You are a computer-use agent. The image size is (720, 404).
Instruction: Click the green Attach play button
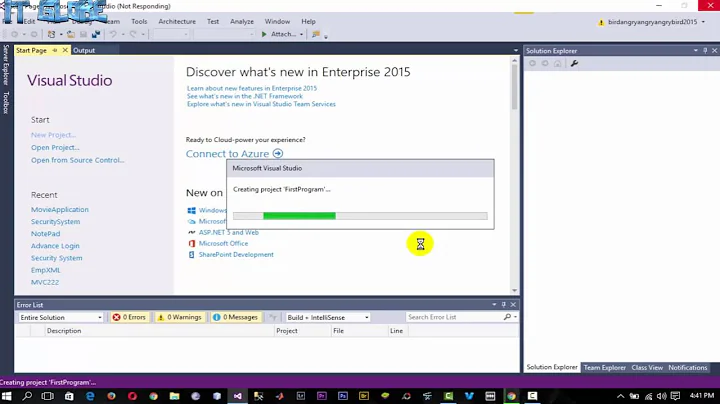coord(264,34)
